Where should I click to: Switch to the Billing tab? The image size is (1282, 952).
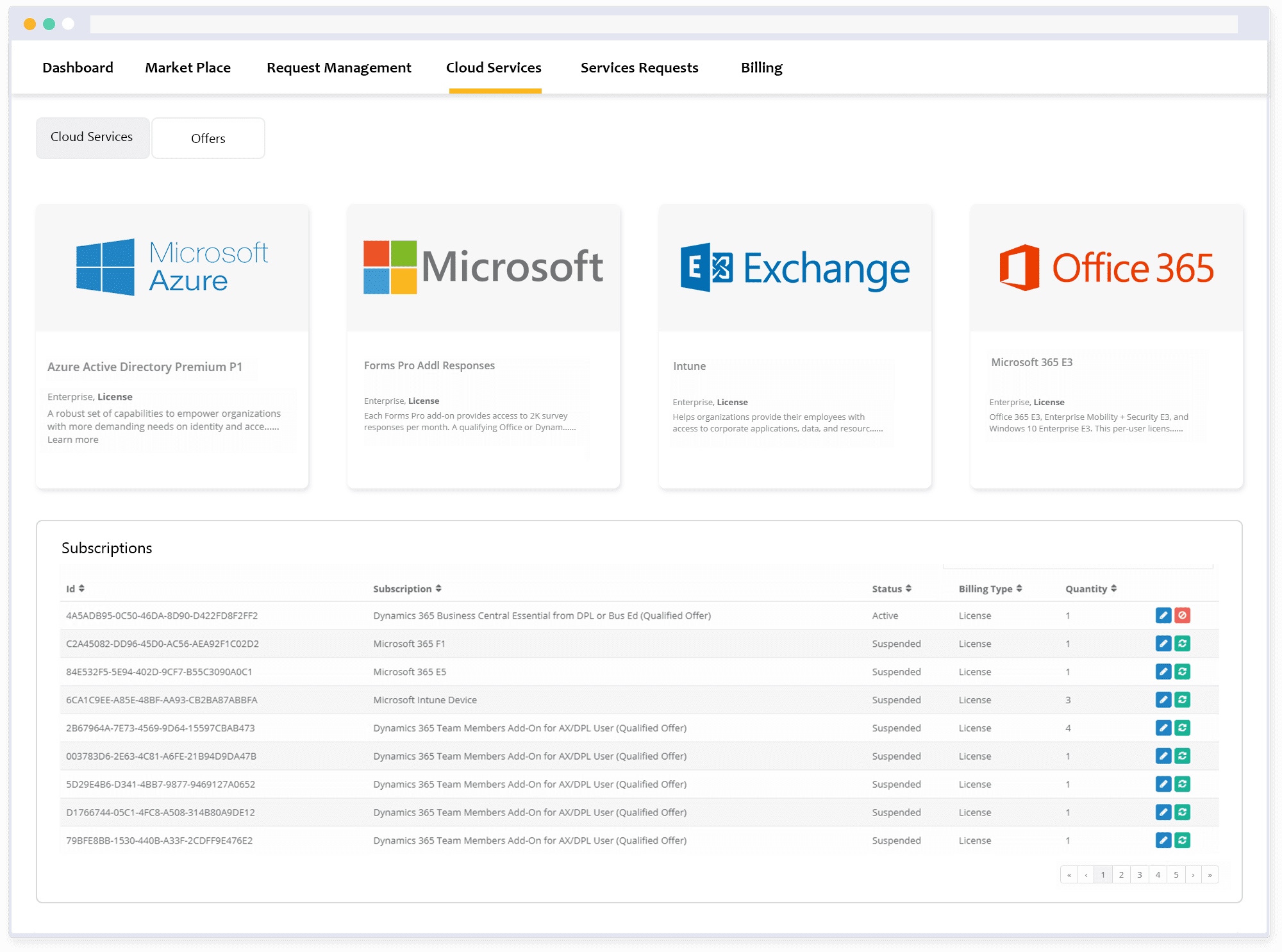(762, 67)
